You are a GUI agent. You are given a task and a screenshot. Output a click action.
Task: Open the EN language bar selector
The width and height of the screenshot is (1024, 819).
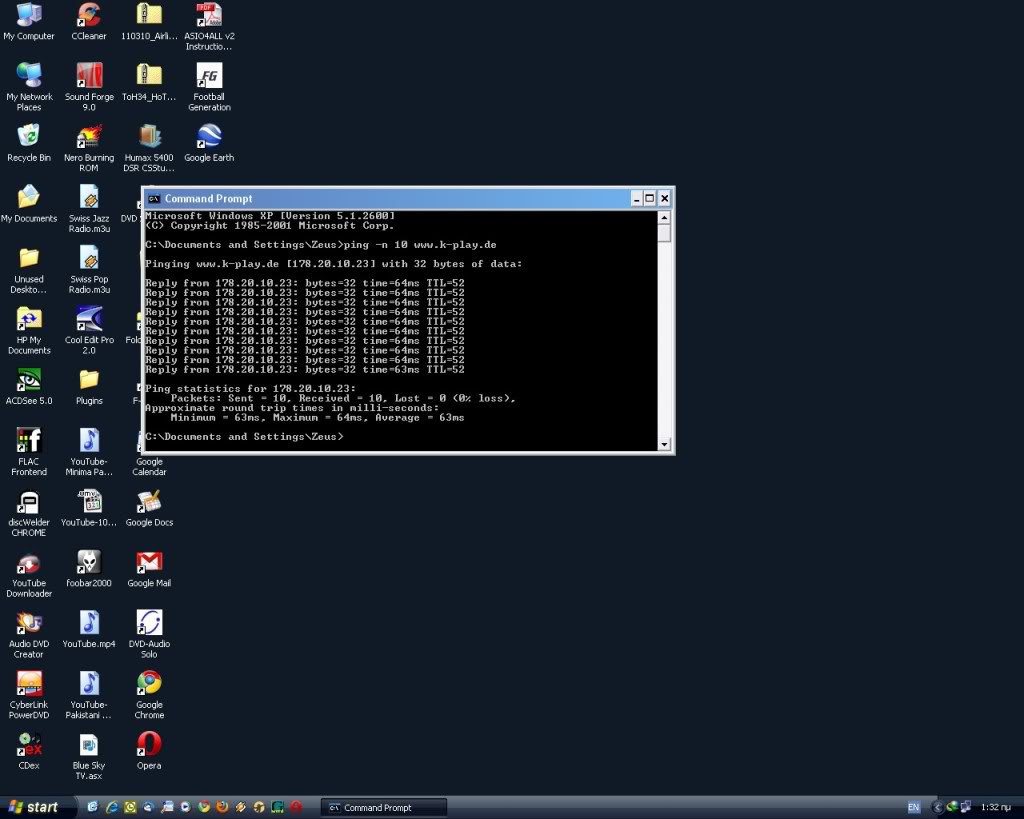[x=914, y=807]
